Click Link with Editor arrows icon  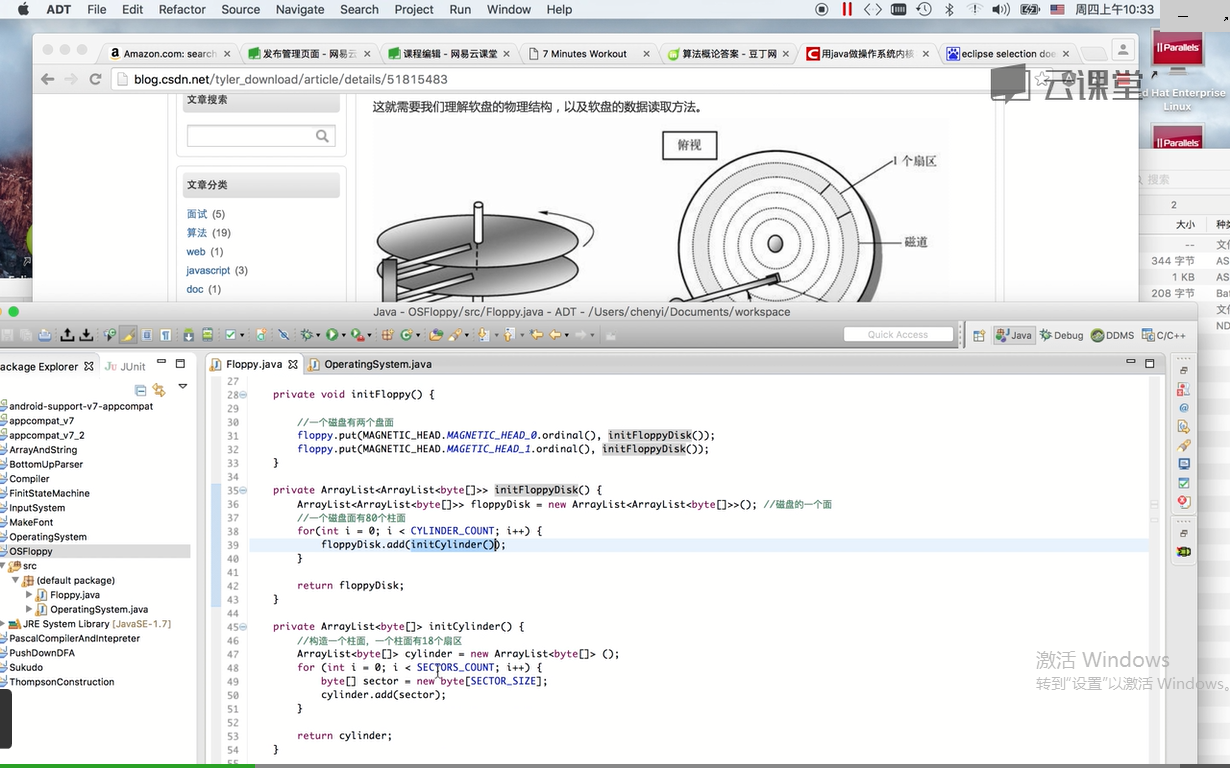coord(159,390)
